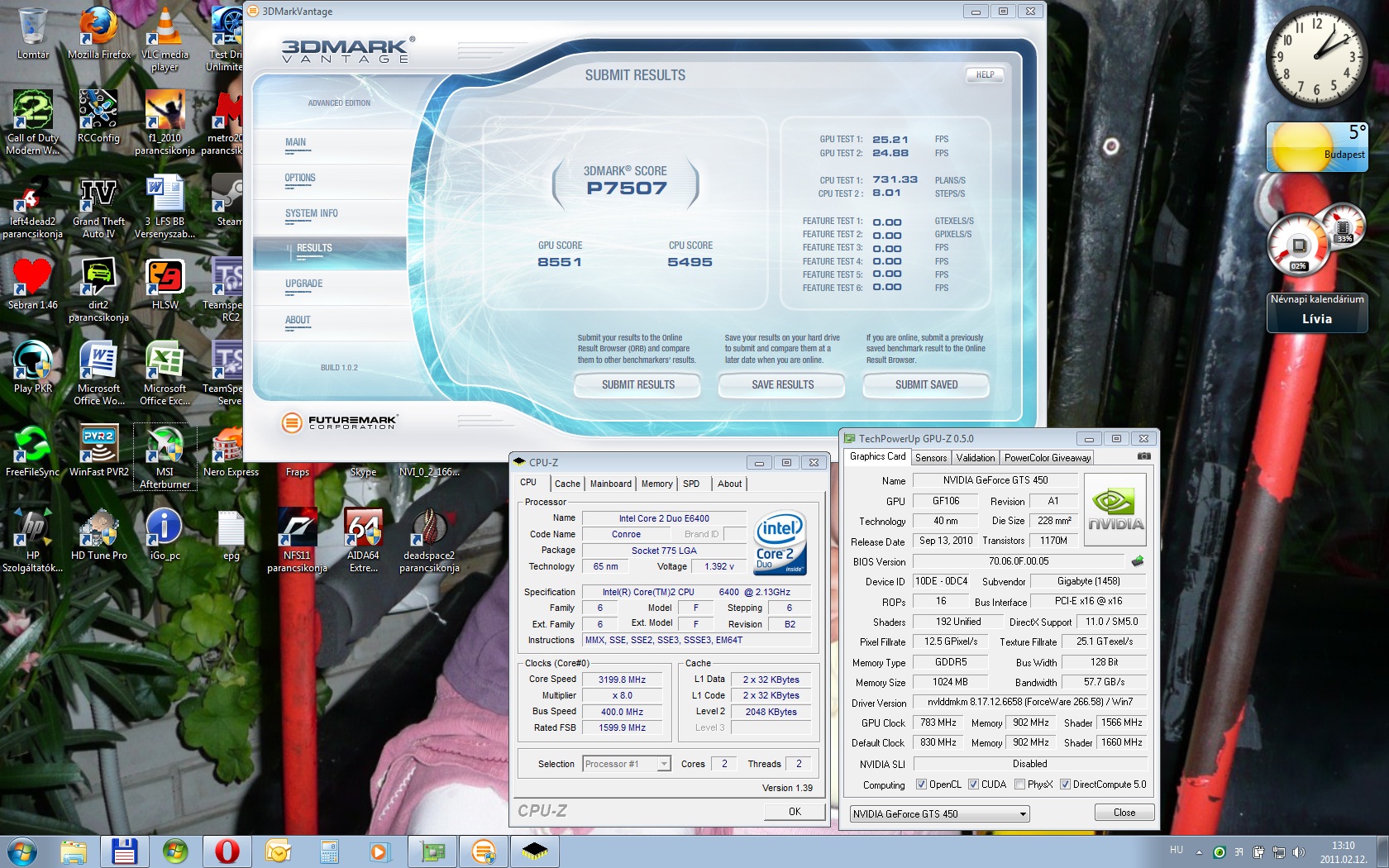
Task: Open the About tab in CPU-Z
Action: tap(729, 484)
